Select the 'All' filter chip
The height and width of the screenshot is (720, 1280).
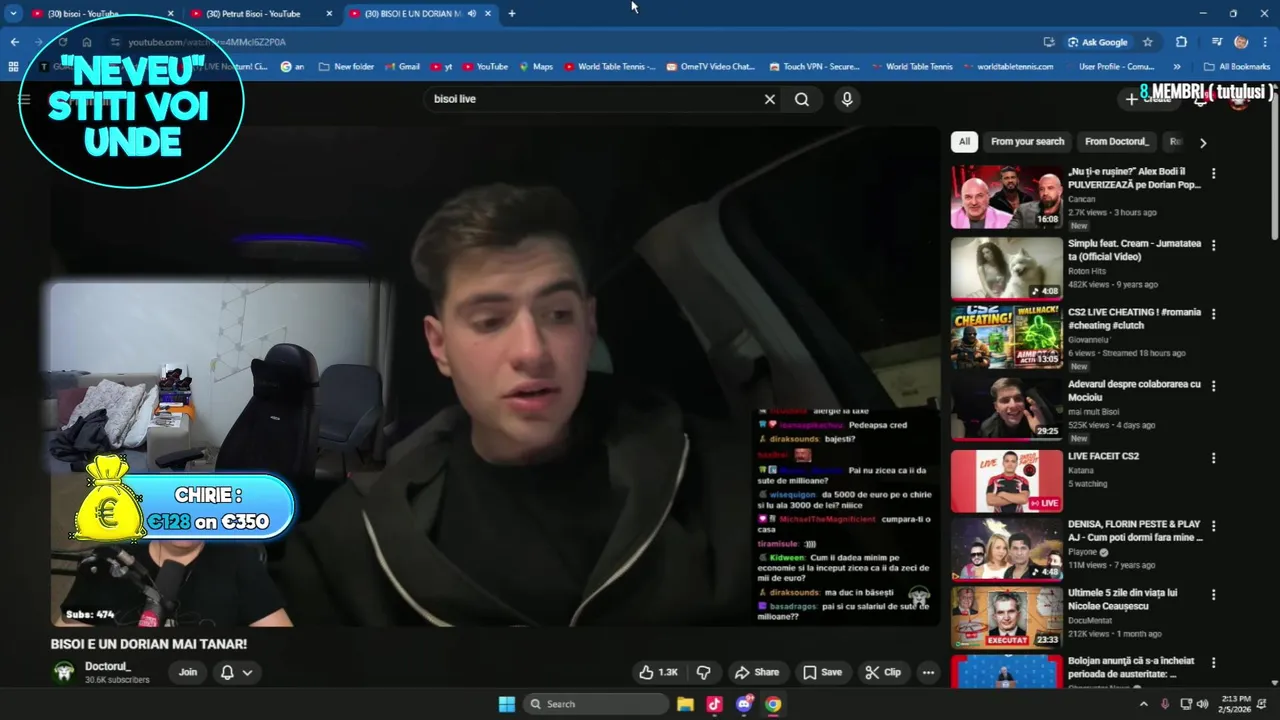pos(964,142)
